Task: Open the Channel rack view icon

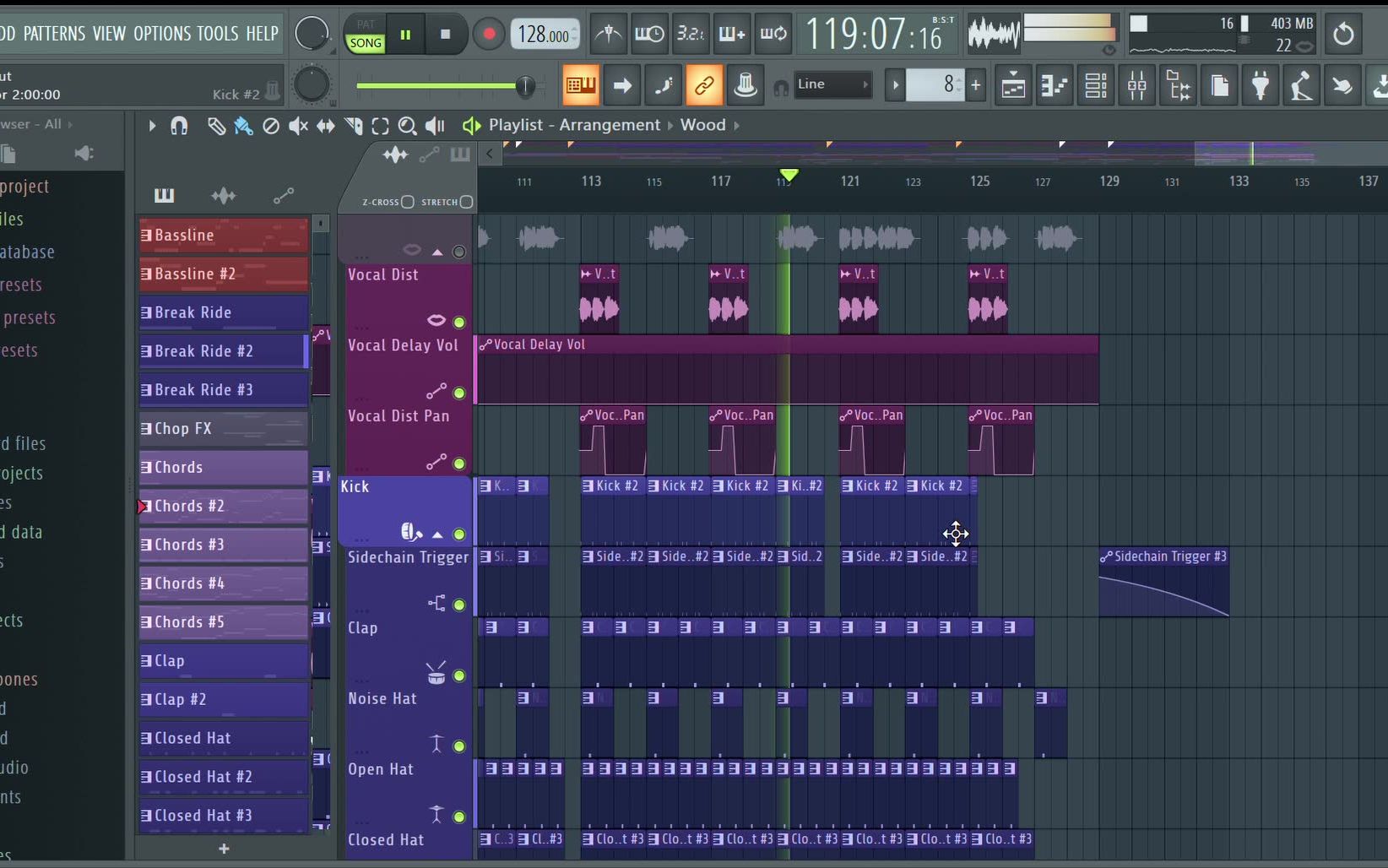Action: pyautogui.click(x=1095, y=85)
